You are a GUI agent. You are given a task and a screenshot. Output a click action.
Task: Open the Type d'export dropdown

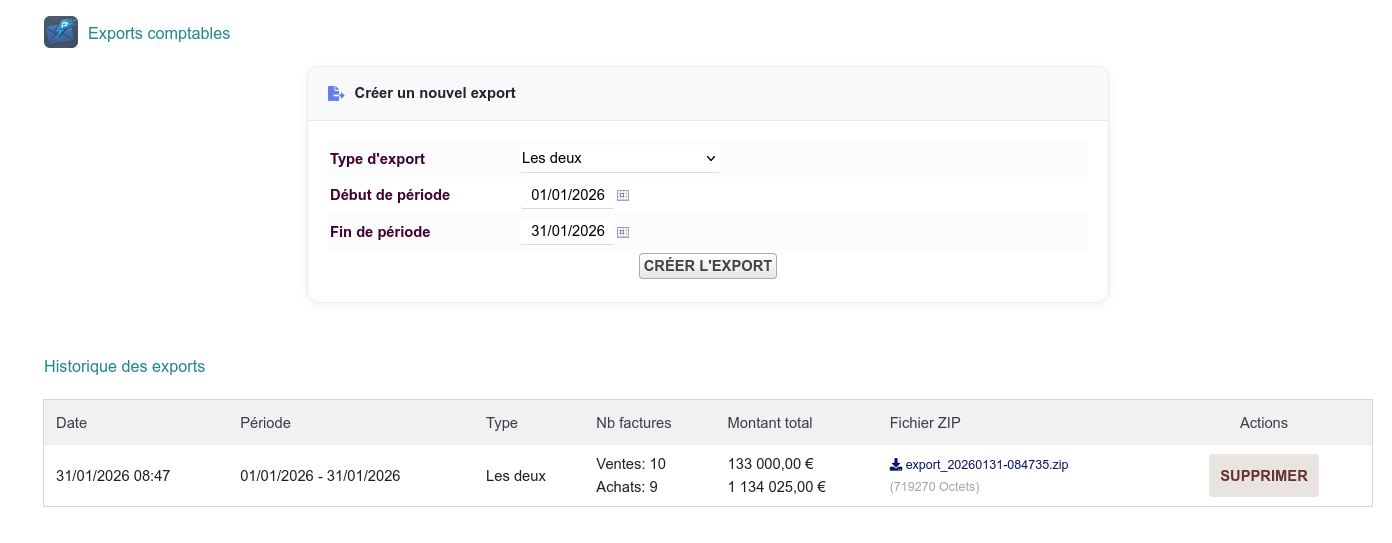619,158
